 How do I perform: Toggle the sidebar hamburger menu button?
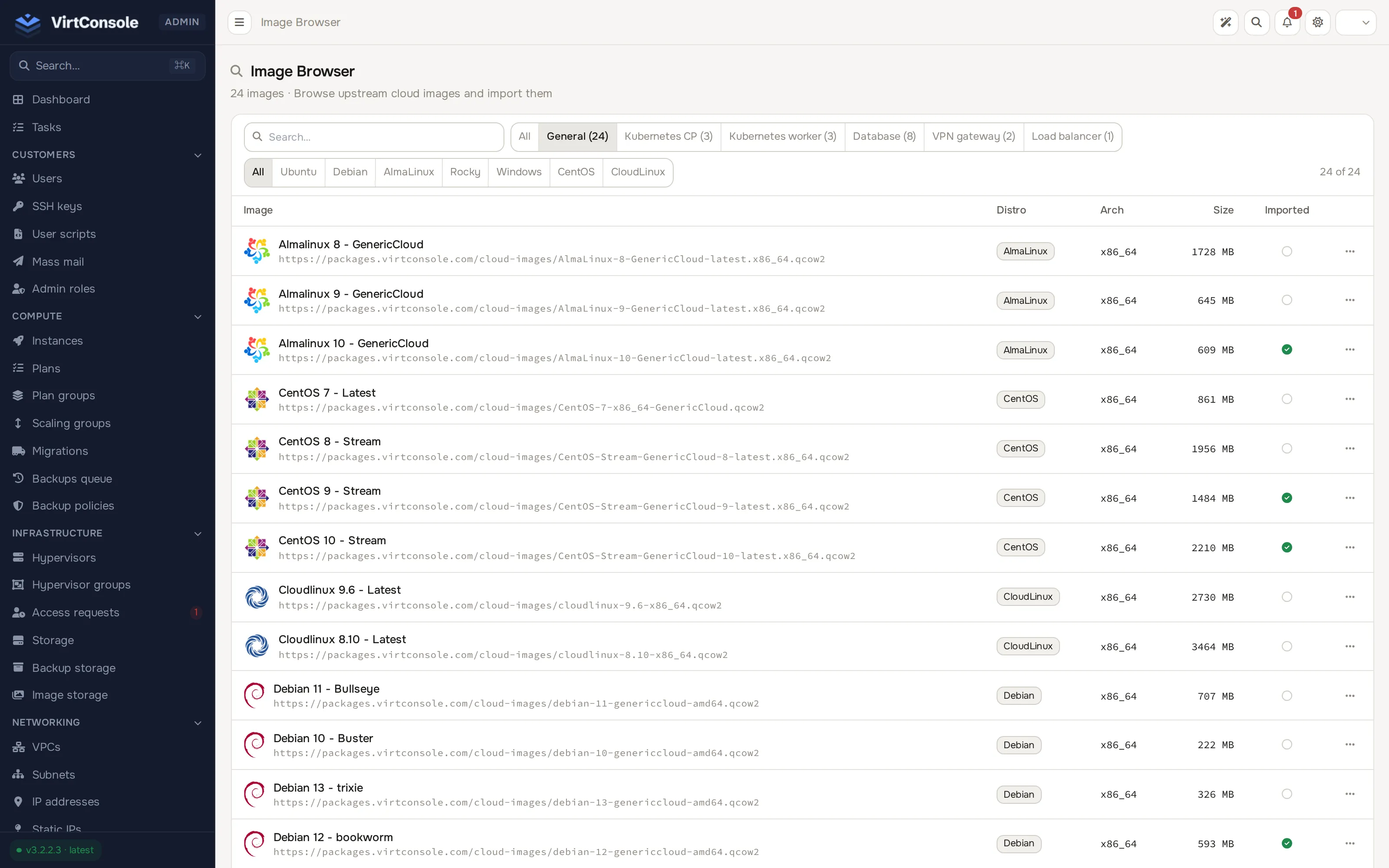[239, 23]
